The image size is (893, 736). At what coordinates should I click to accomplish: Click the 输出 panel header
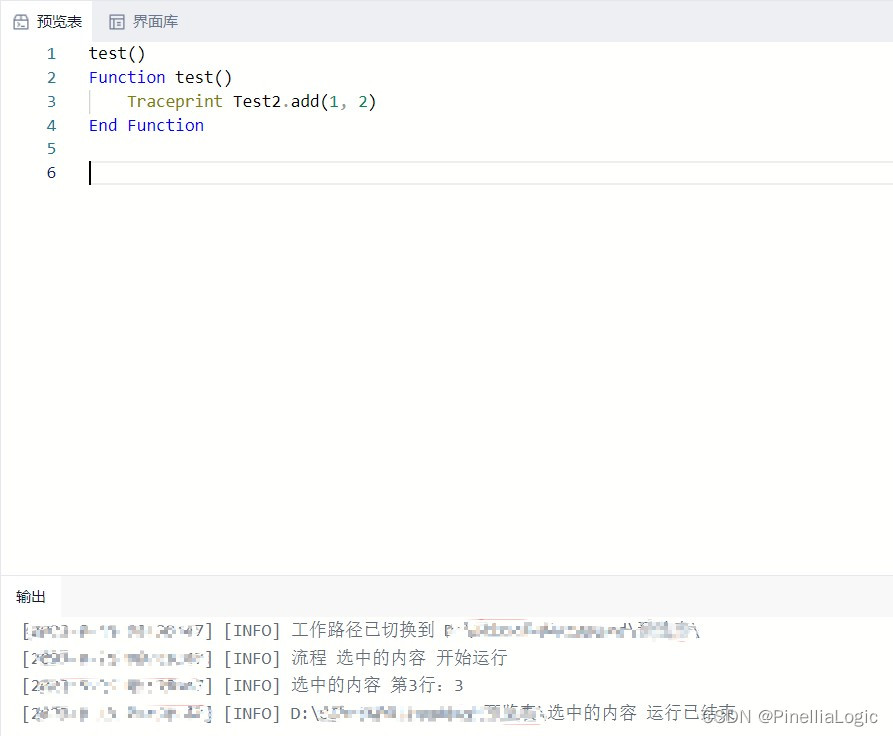(30, 597)
